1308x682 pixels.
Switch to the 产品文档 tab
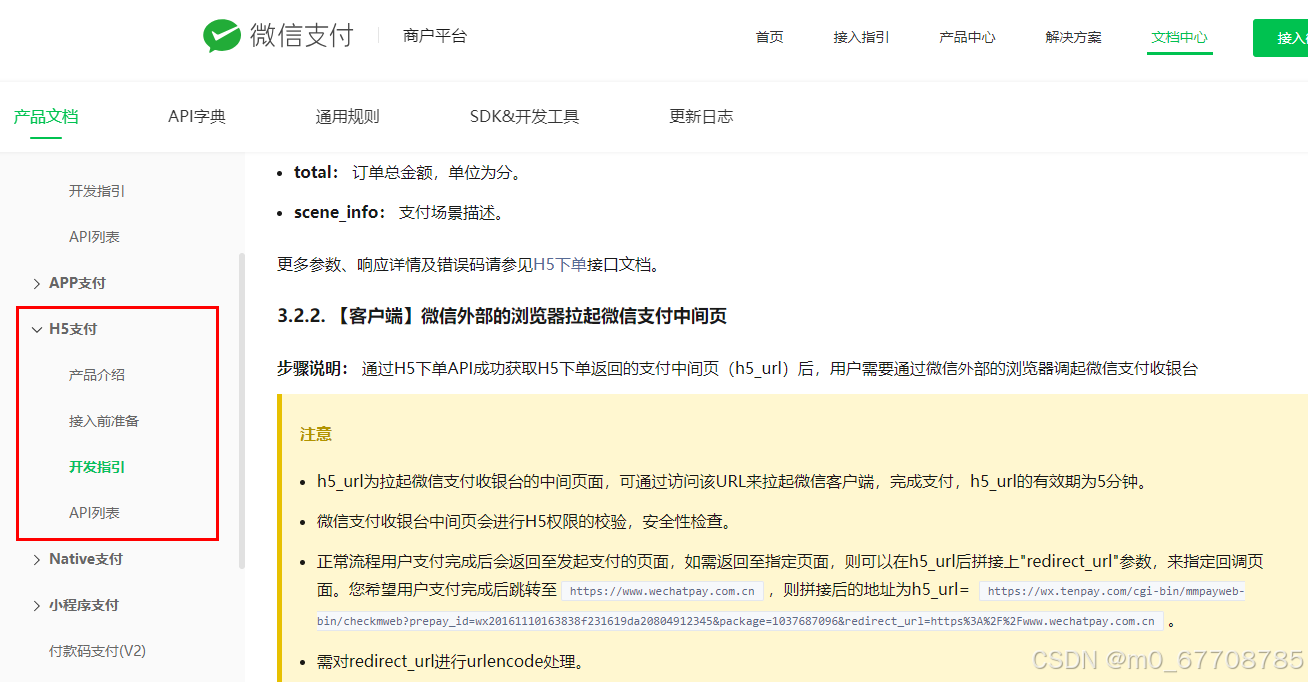coord(46,116)
